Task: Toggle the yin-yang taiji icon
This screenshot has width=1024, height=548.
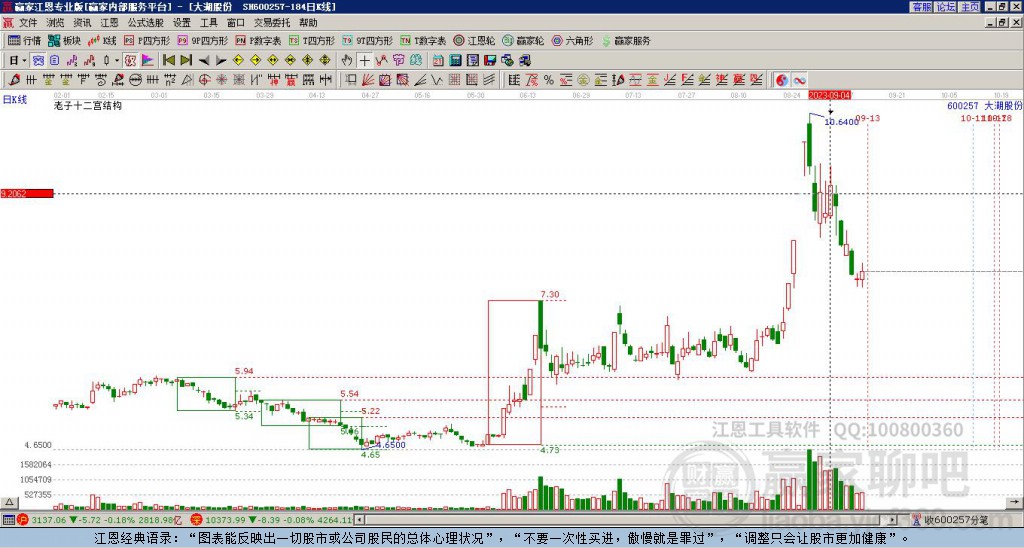Action: click(x=782, y=80)
